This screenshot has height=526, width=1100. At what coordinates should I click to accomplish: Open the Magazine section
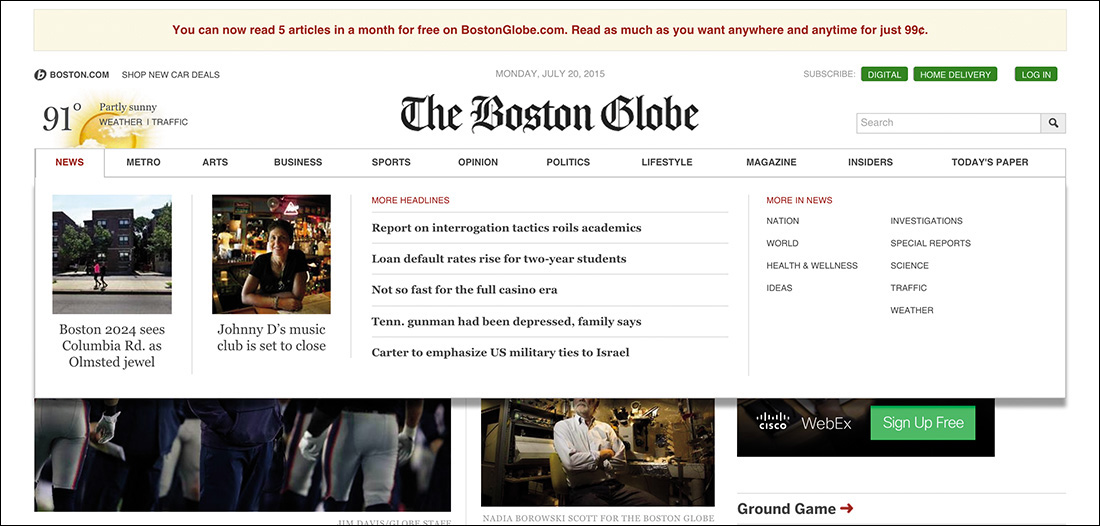[771, 162]
